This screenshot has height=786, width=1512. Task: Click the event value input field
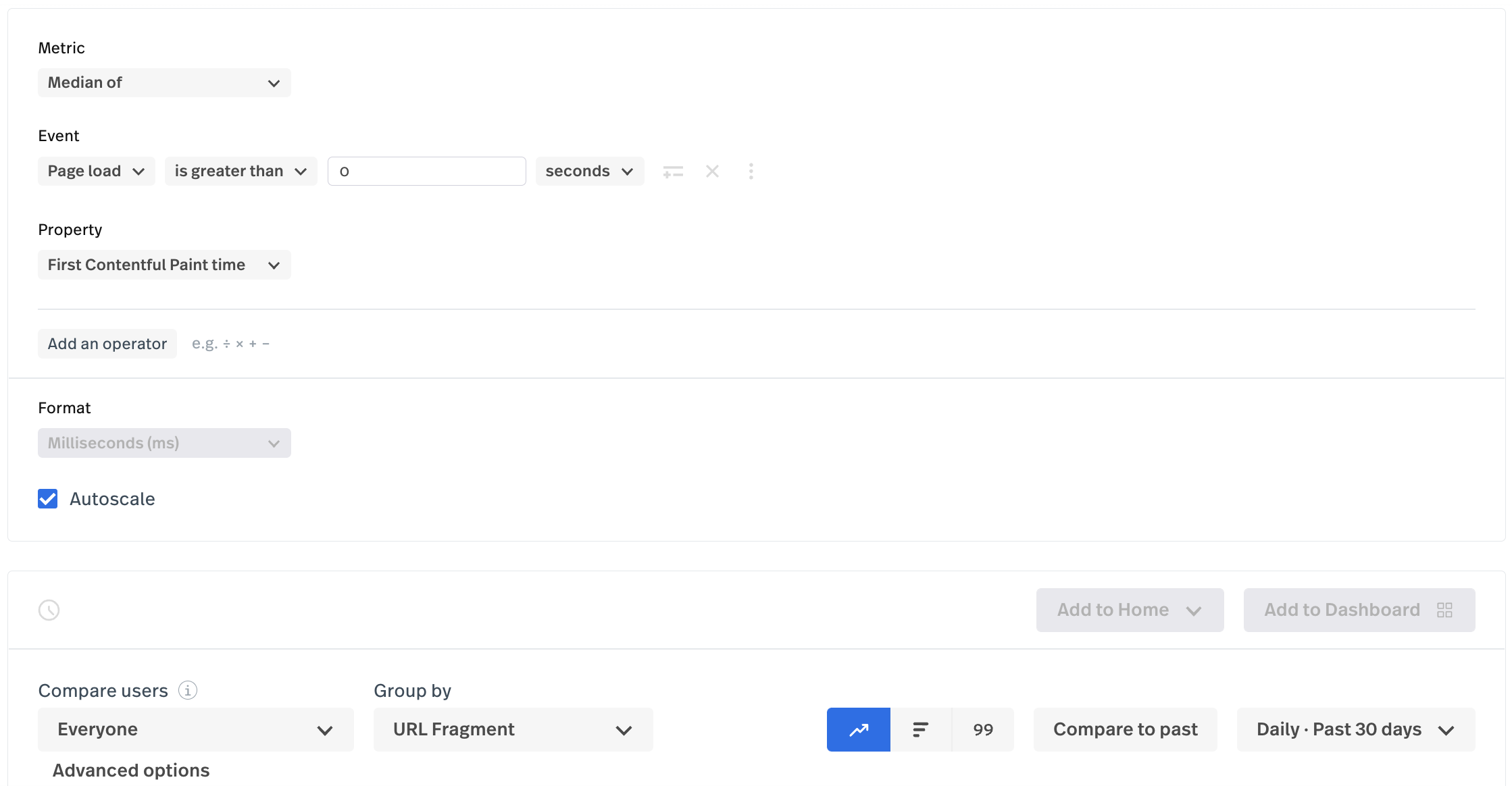point(426,171)
